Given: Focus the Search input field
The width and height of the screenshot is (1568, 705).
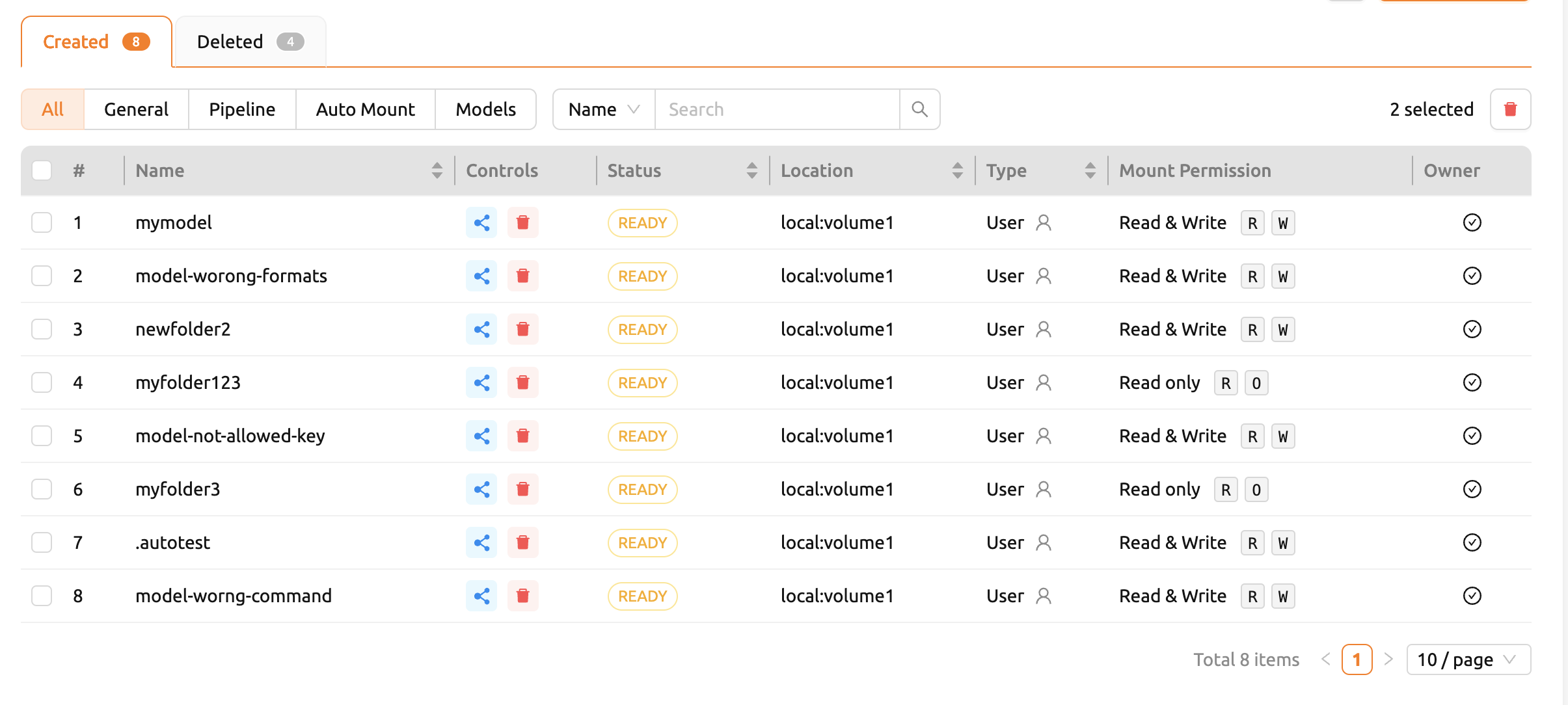Looking at the screenshot, I should point(777,109).
